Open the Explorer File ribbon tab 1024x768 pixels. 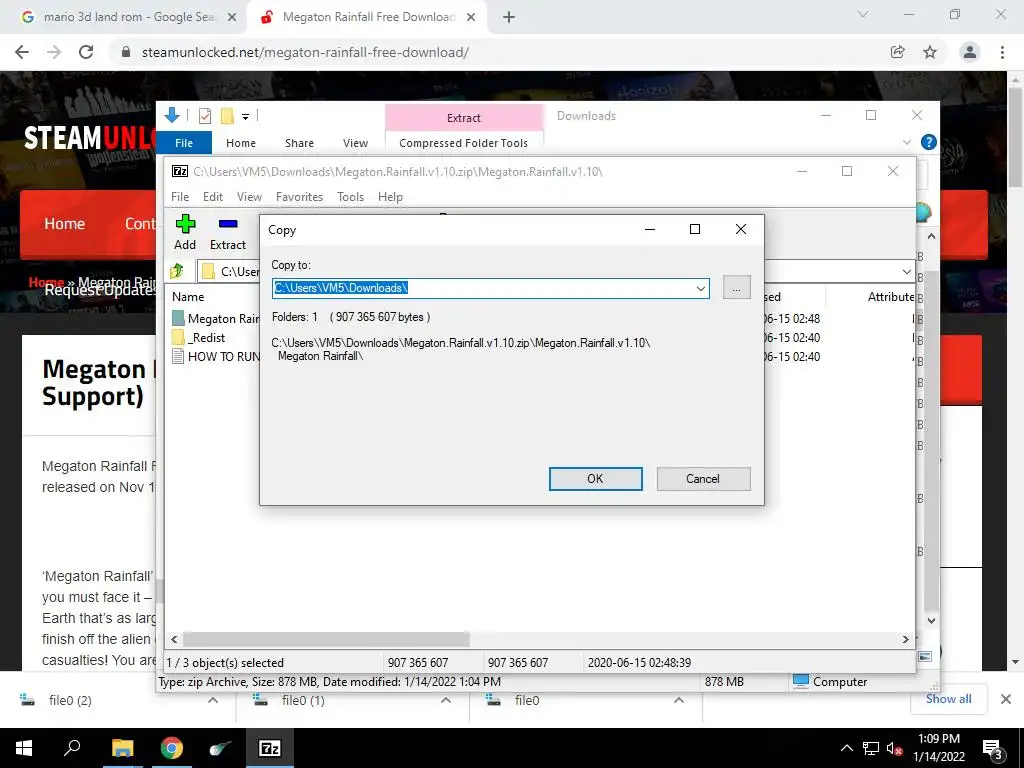click(184, 143)
